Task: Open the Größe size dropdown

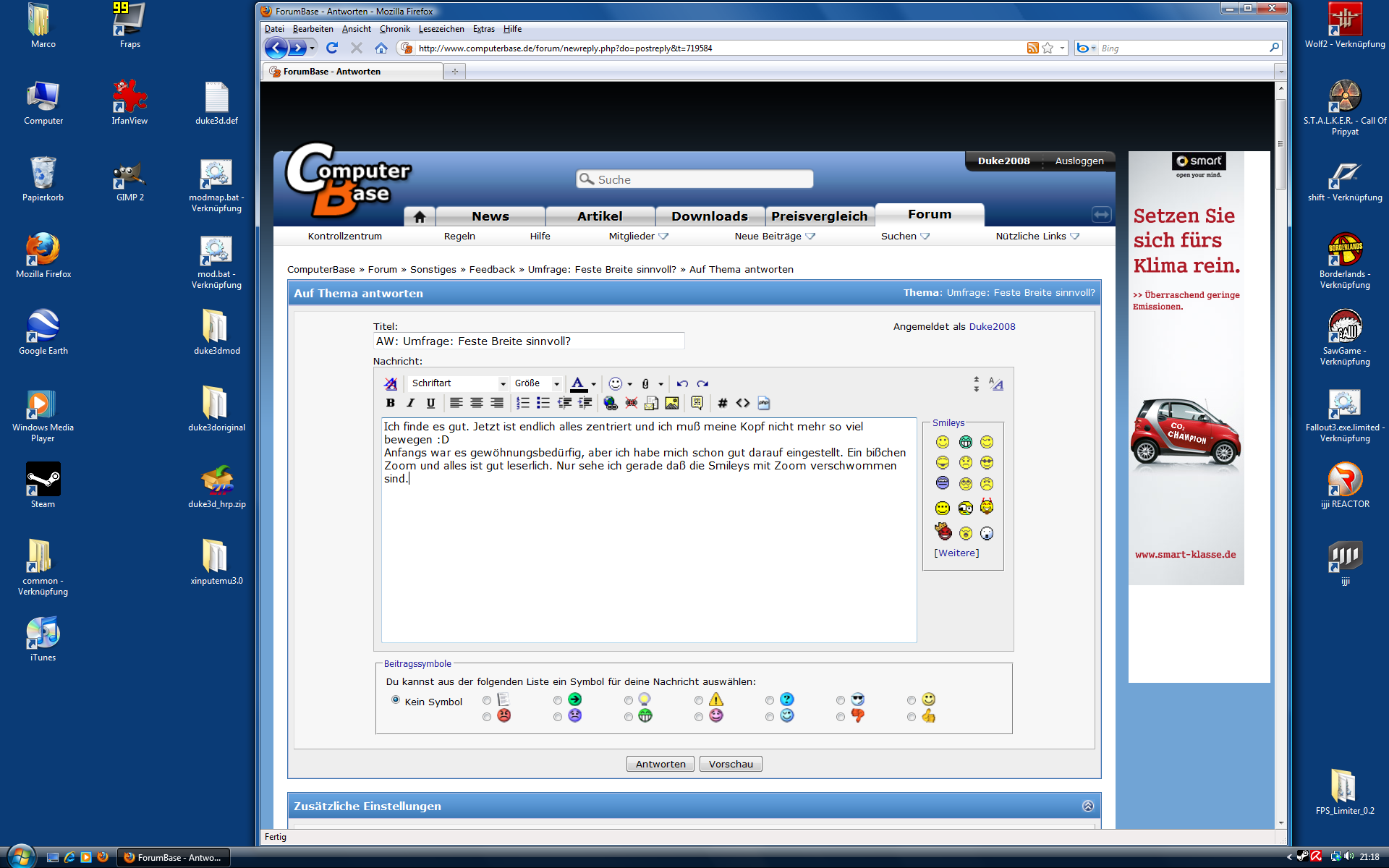Action: 537,383
